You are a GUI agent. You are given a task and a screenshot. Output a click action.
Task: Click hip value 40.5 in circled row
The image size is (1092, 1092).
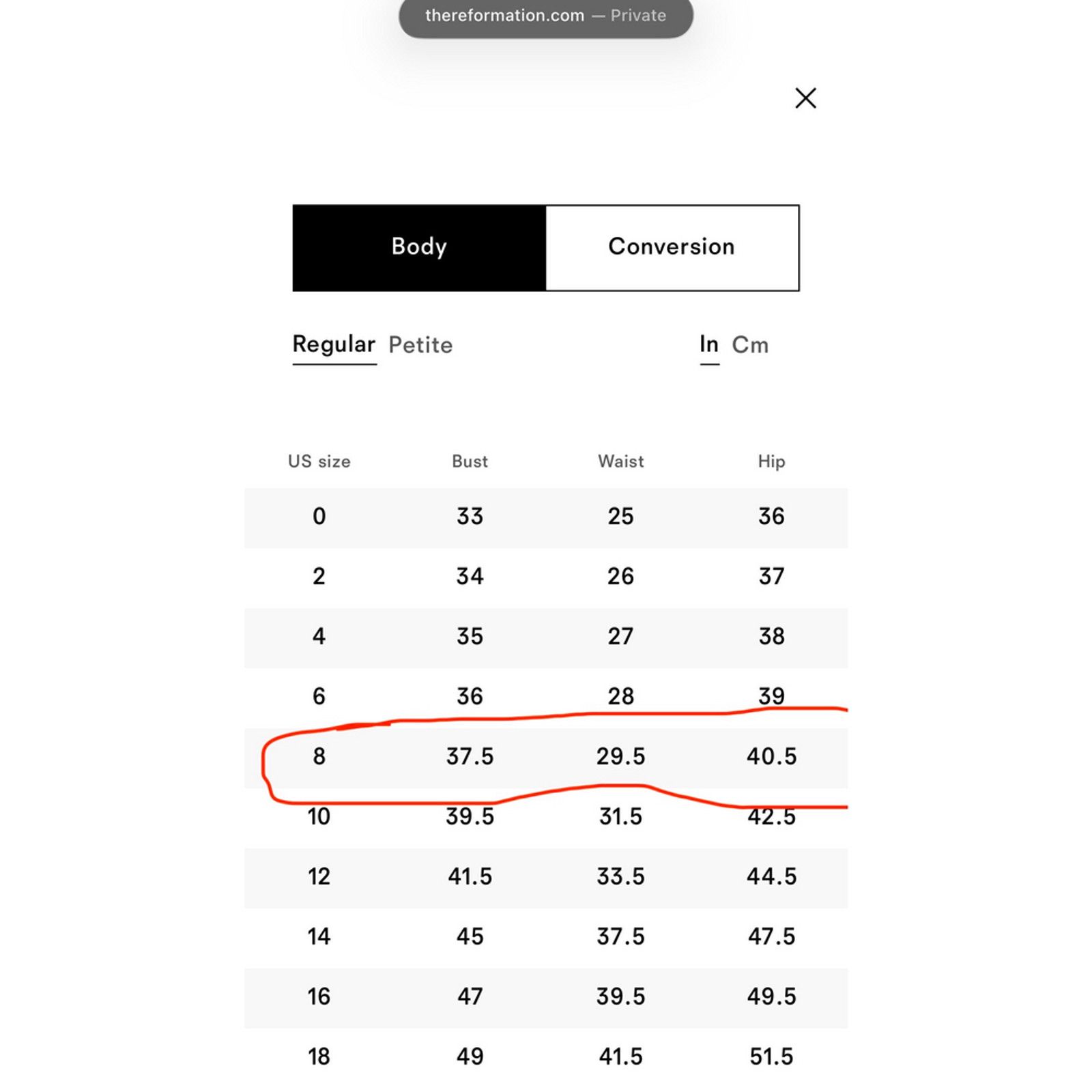[x=771, y=756]
